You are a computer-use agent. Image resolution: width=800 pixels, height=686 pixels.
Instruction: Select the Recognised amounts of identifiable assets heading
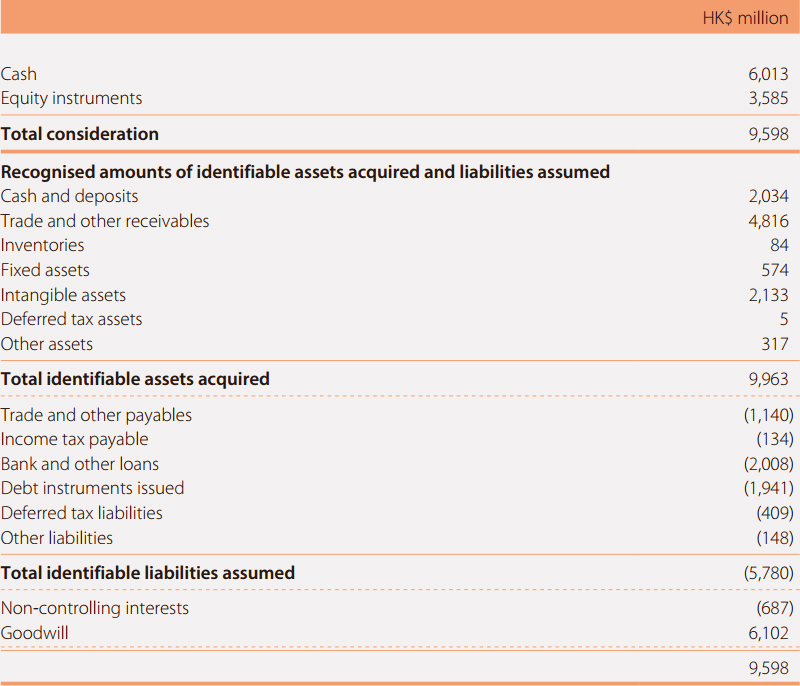[x=305, y=172]
